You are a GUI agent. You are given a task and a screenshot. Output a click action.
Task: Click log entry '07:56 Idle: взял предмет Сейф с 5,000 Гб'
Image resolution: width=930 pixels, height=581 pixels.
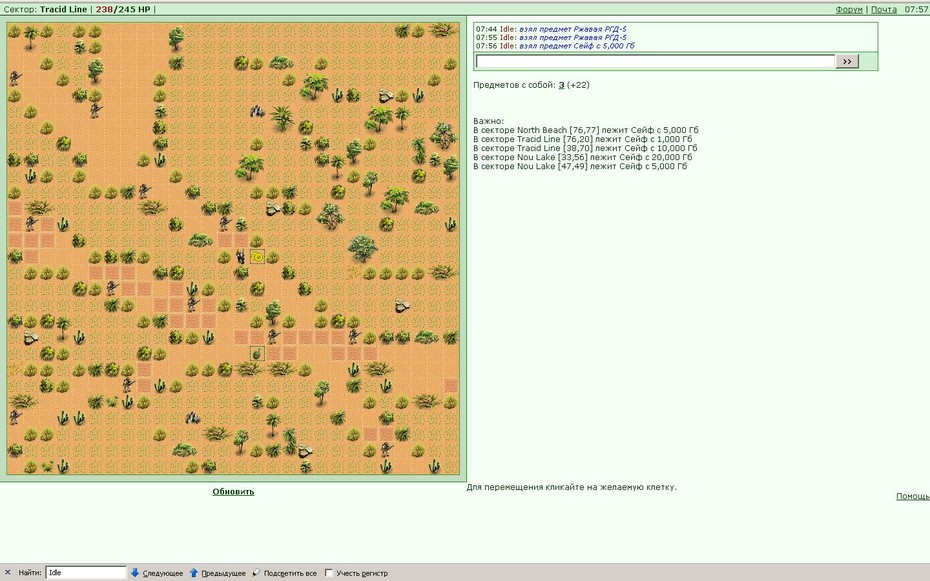(555, 46)
